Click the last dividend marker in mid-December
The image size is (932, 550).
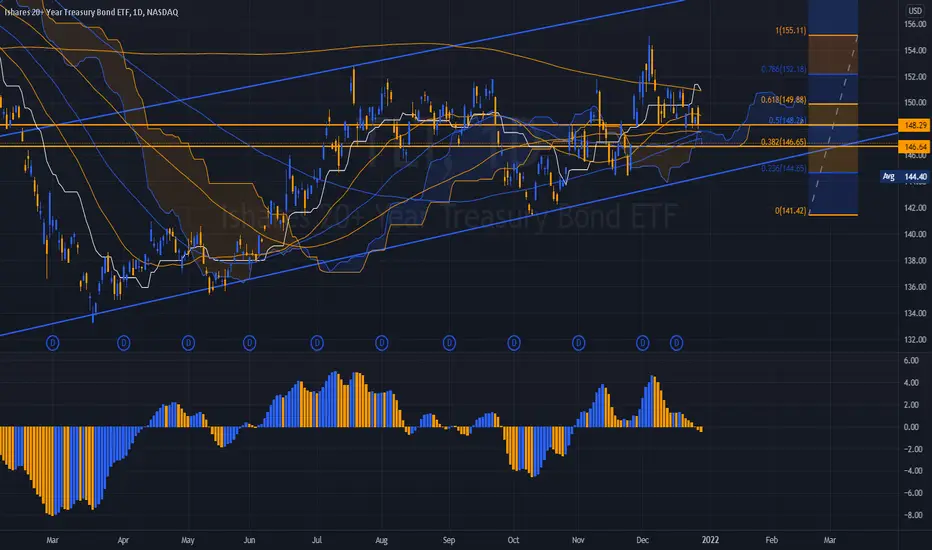coord(676,342)
